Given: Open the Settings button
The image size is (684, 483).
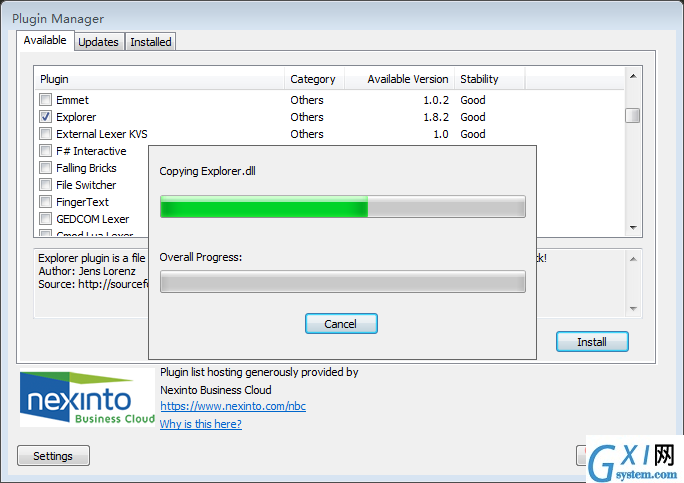Looking at the screenshot, I should [53, 456].
